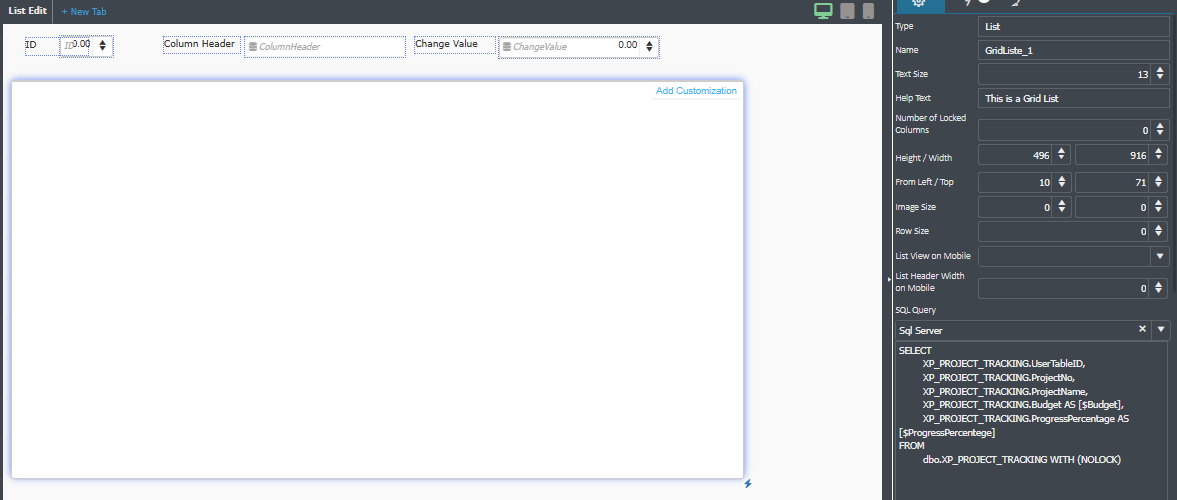Image resolution: width=1177 pixels, height=500 pixels.
Task: Adjust the first Image Size stepper
Action: pos(1061,207)
